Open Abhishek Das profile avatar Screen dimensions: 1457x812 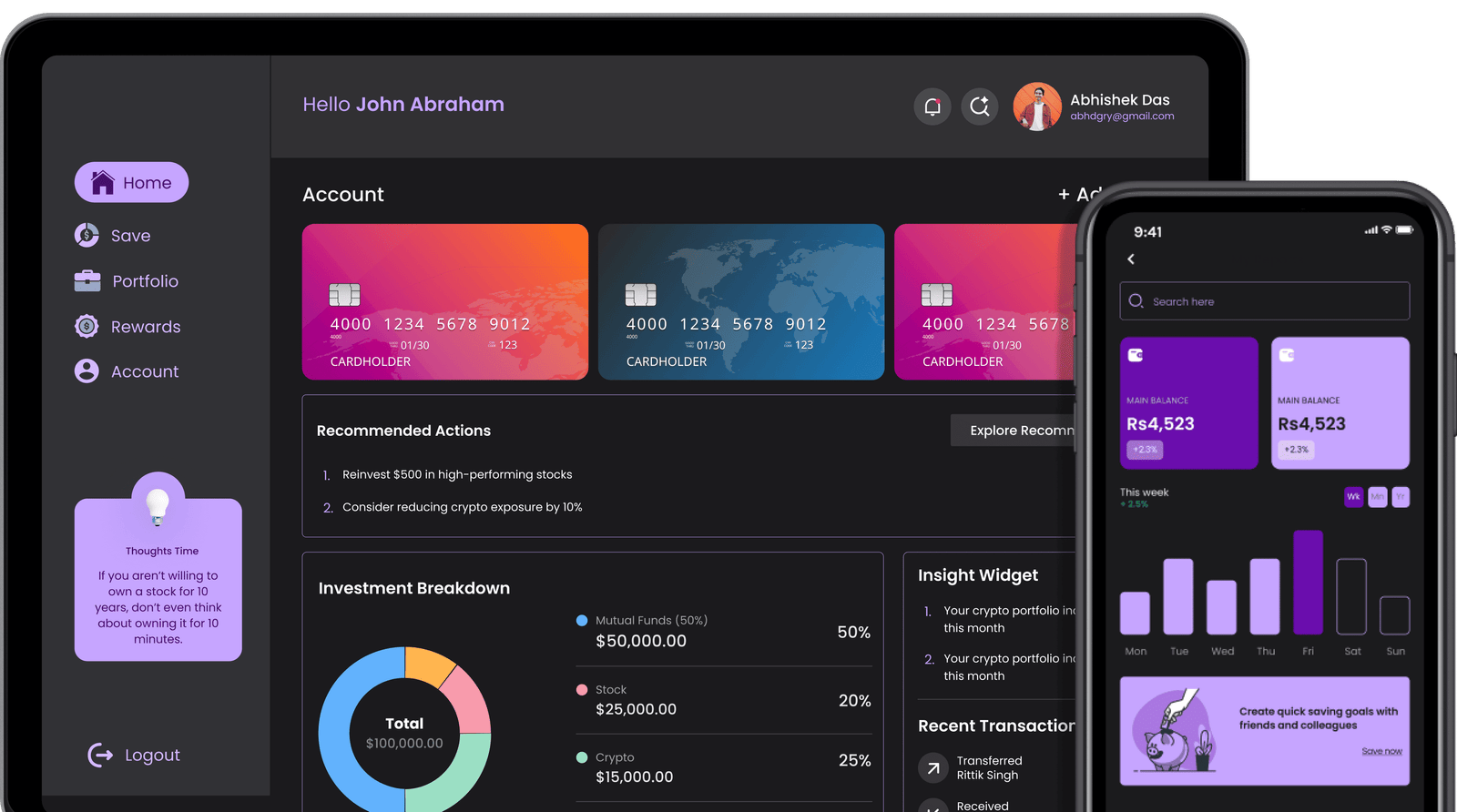coord(1037,107)
